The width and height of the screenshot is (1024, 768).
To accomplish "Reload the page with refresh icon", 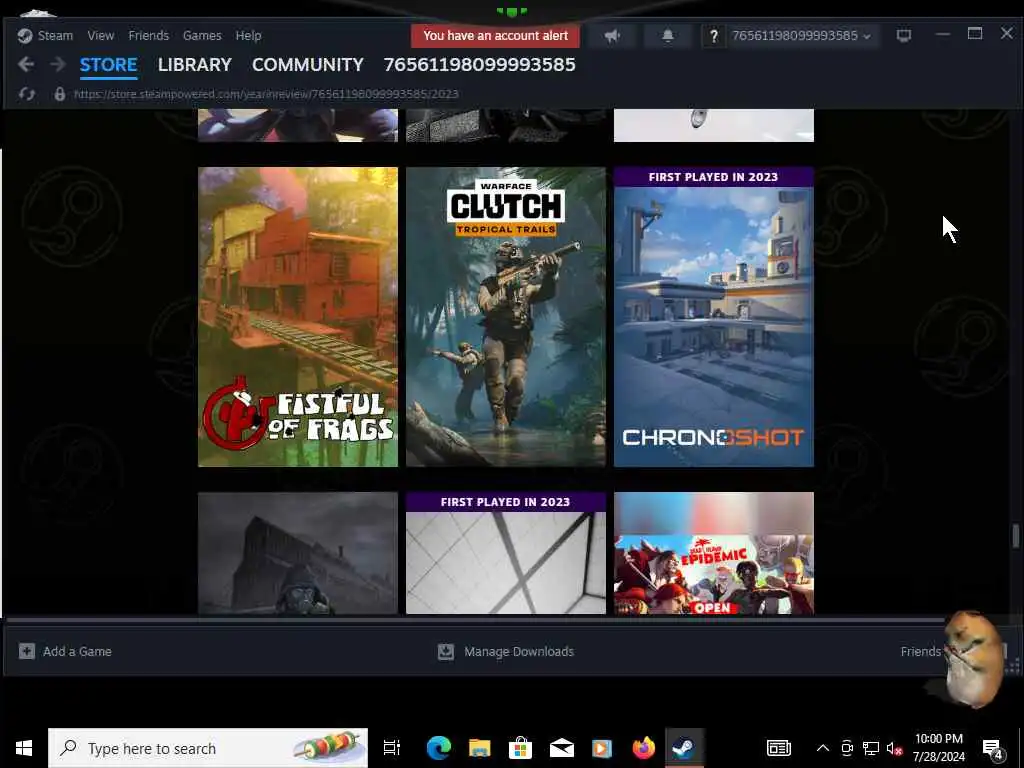I will tap(27, 94).
